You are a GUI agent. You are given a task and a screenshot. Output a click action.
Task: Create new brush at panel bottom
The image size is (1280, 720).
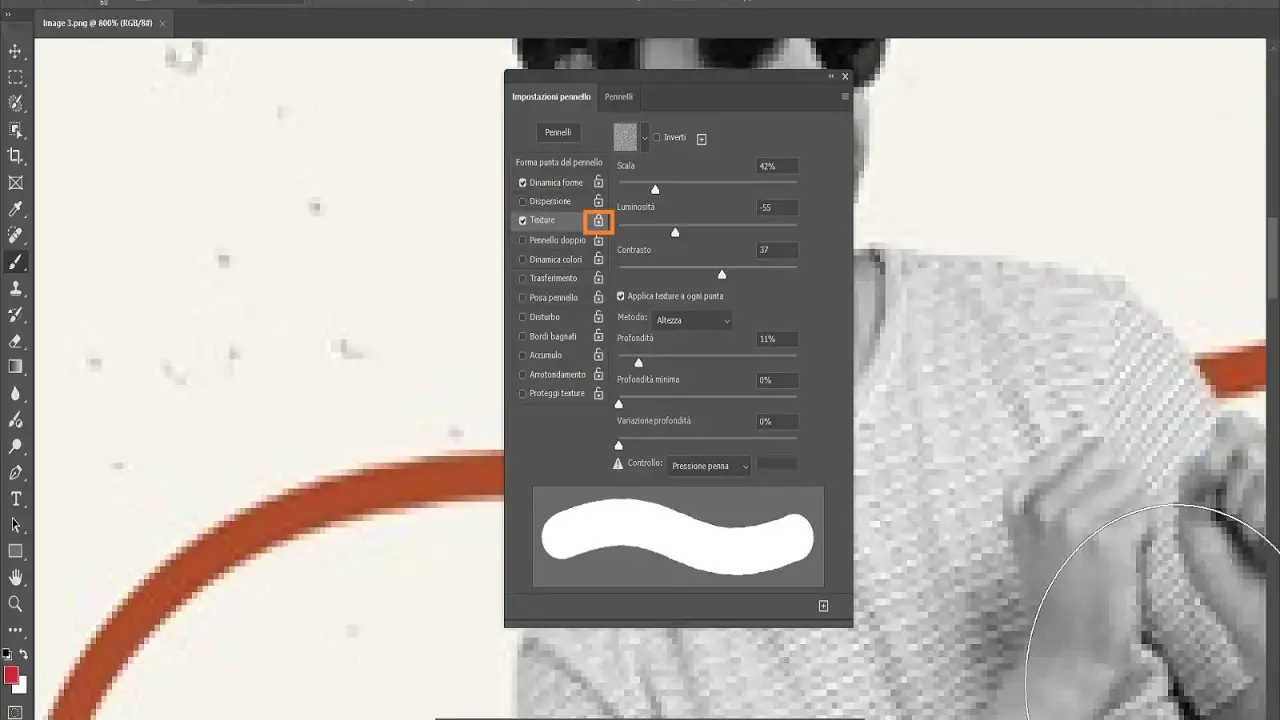pyautogui.click(x=823, y=606)
